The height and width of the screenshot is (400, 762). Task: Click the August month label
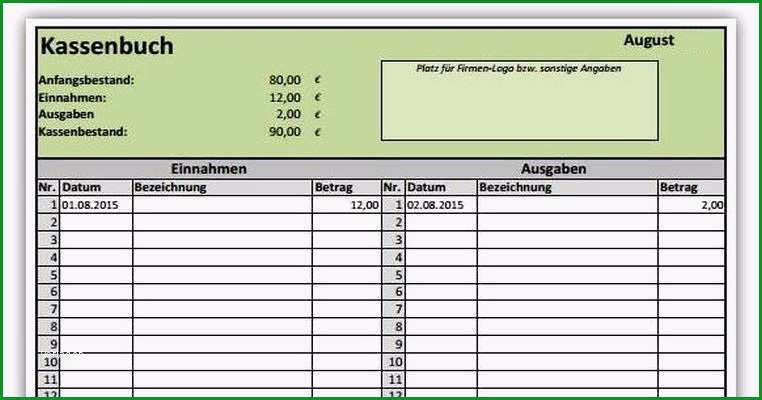(x=649, y=40)
